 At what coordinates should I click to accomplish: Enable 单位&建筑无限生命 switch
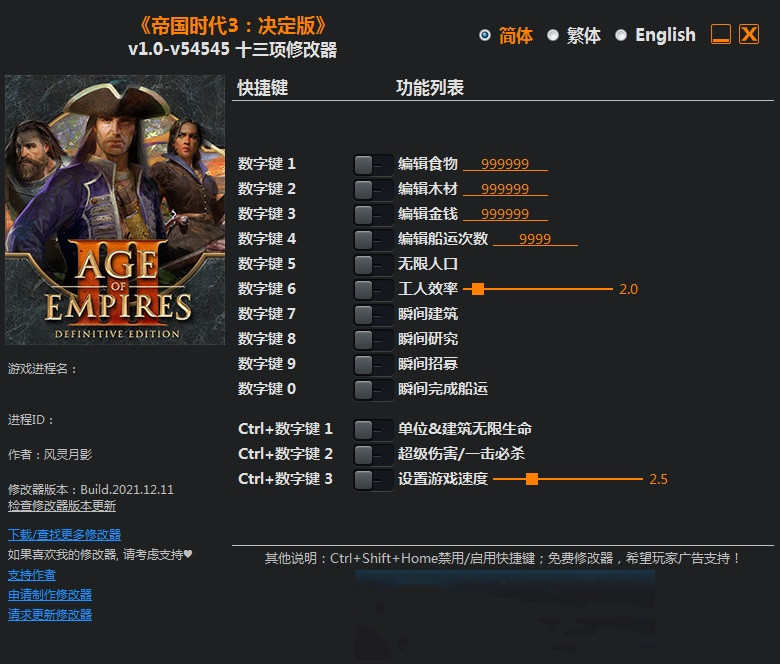click(373, 429)
